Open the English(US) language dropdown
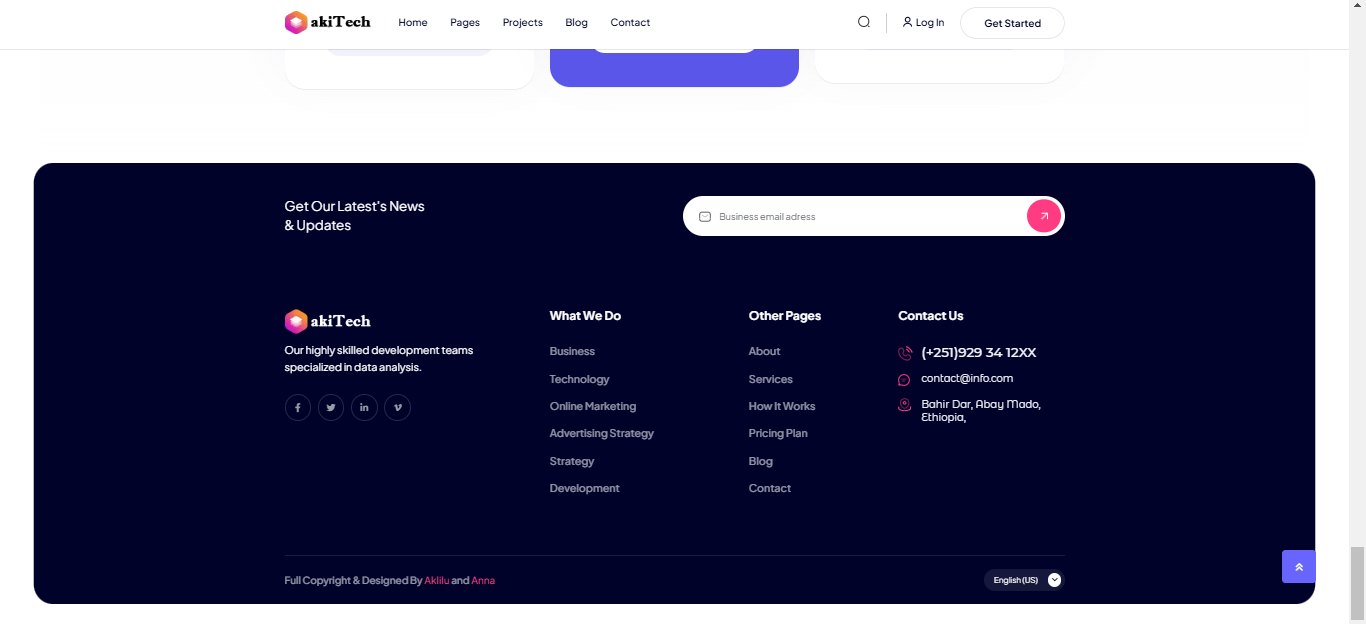The height and width of the screenshot is (637, 1366). pos(1024,580)
